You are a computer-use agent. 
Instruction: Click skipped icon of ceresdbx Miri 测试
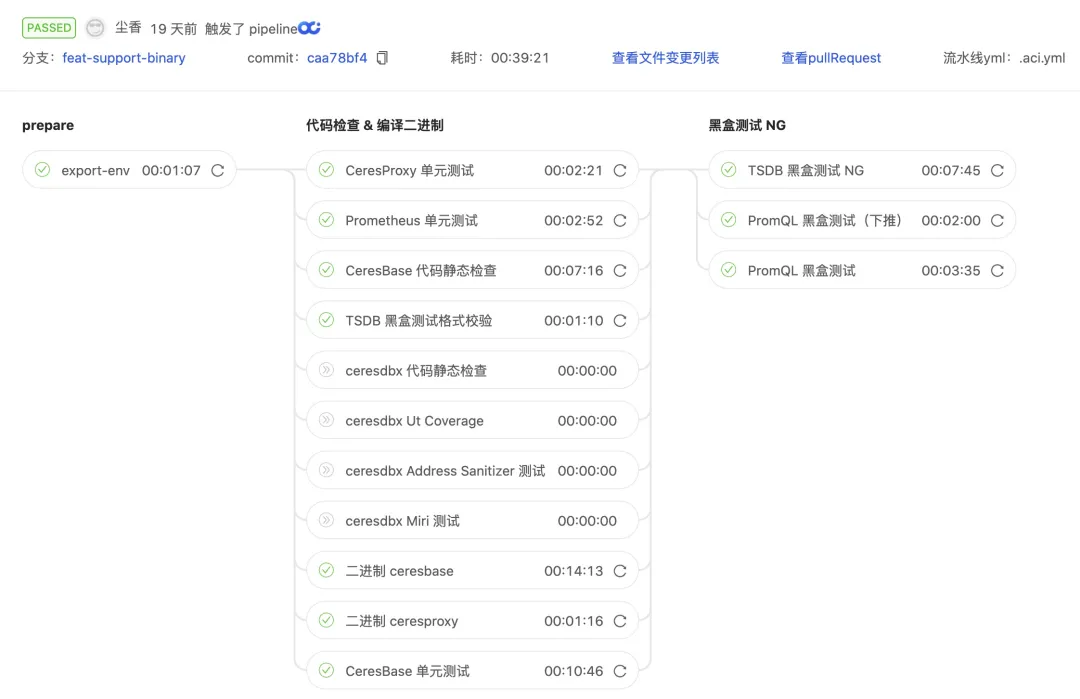click(x=326, y=520)
